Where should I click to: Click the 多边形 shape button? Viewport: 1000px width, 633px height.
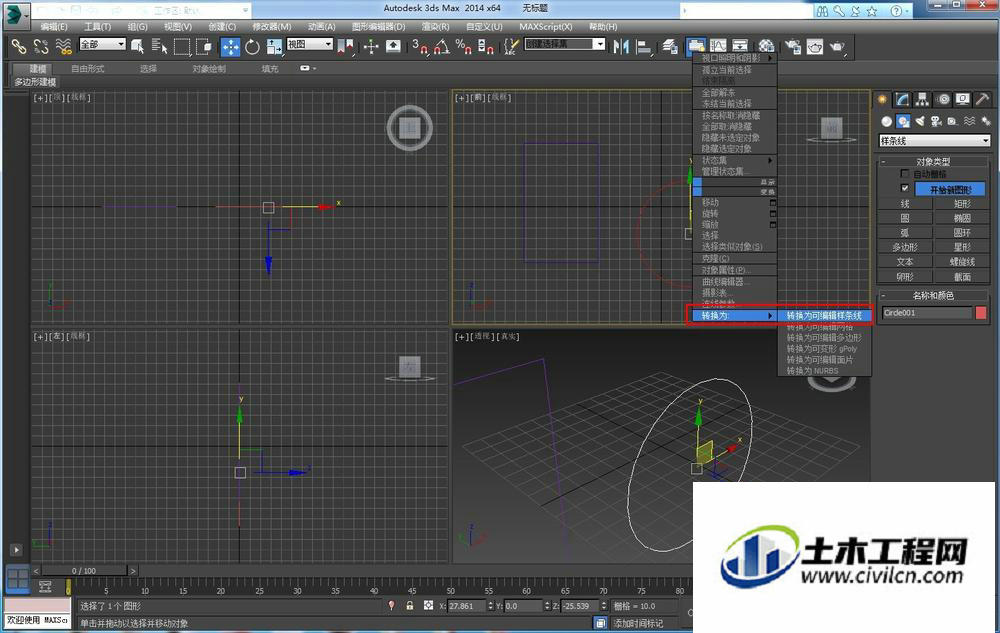point(905,247)
